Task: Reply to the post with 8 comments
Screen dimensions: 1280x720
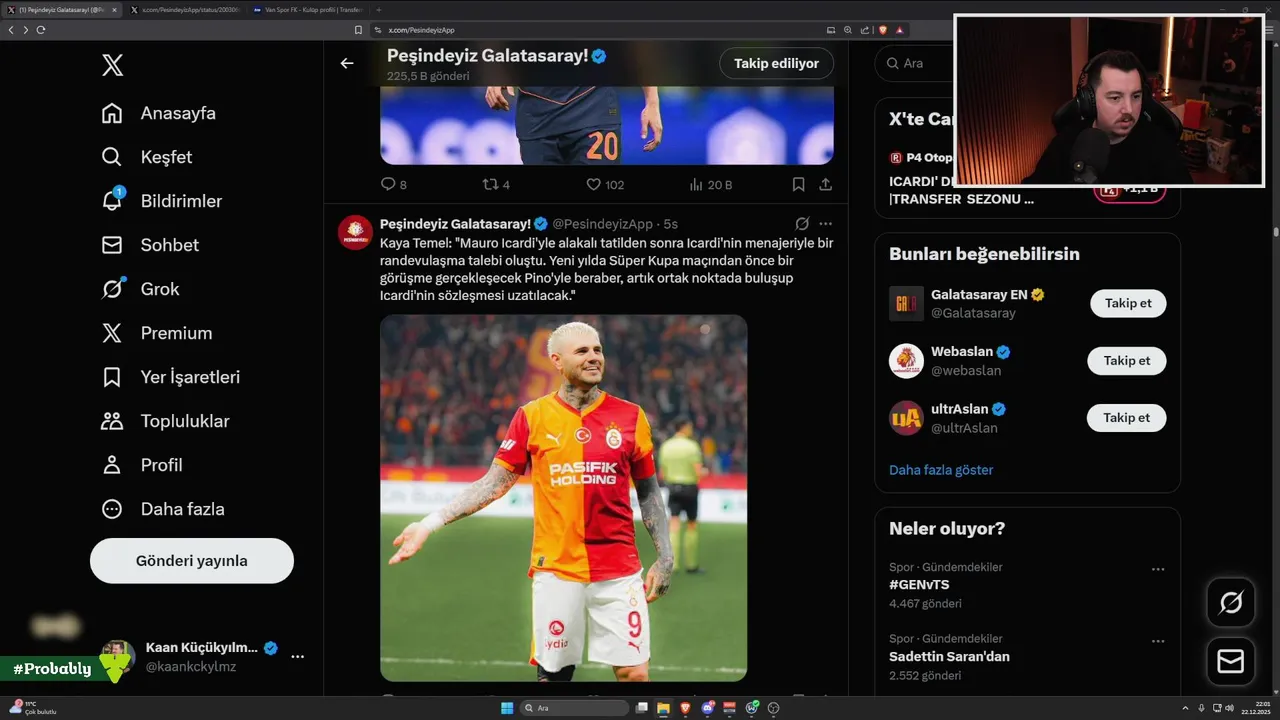Action: (394, 184)
